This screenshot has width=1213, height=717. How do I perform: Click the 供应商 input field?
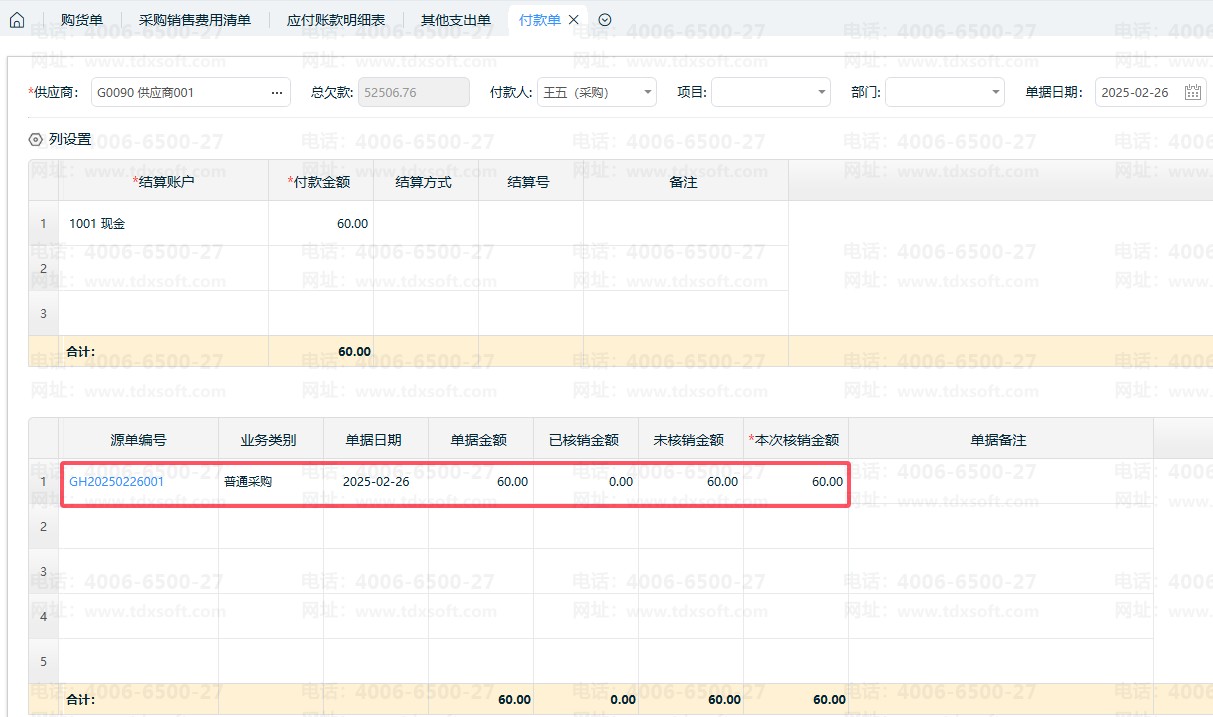point(178,93)
